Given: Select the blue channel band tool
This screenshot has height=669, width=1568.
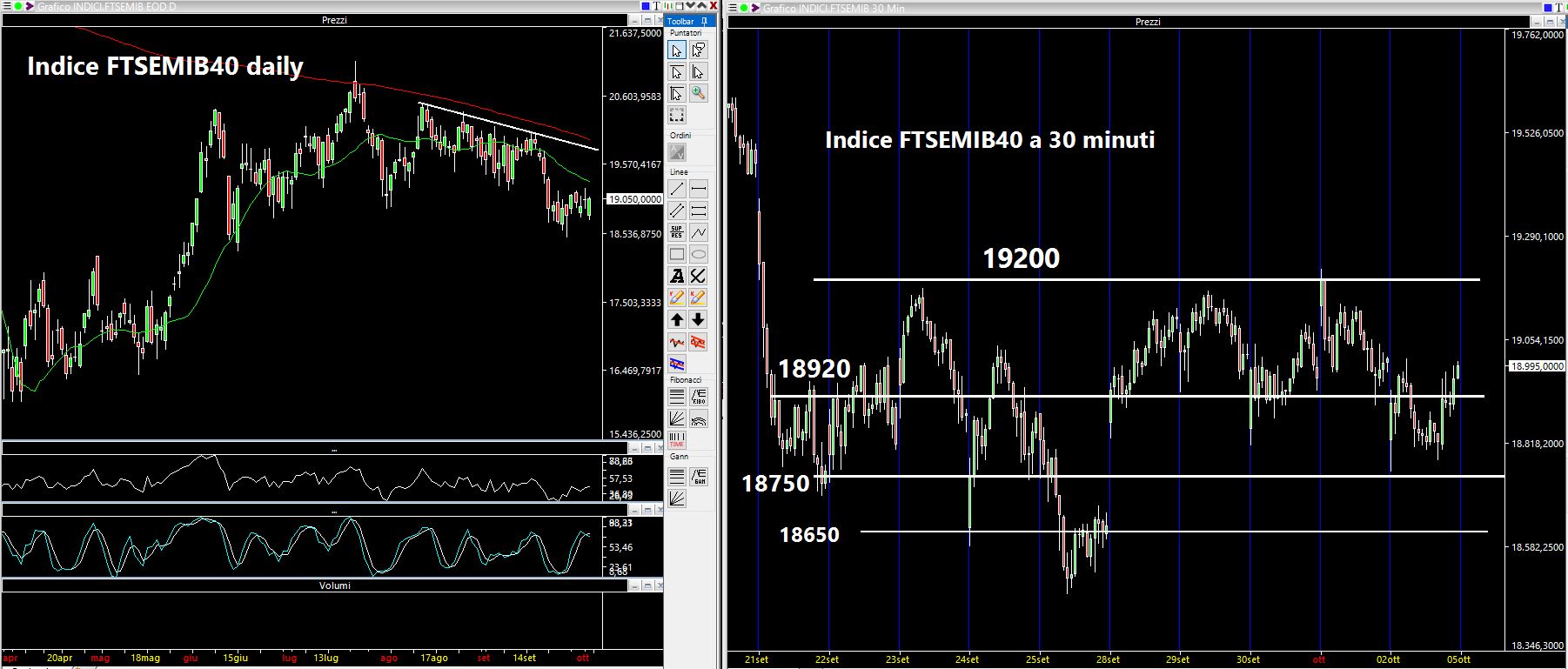Looking at the screenshot, I should (x=677, y=364).
